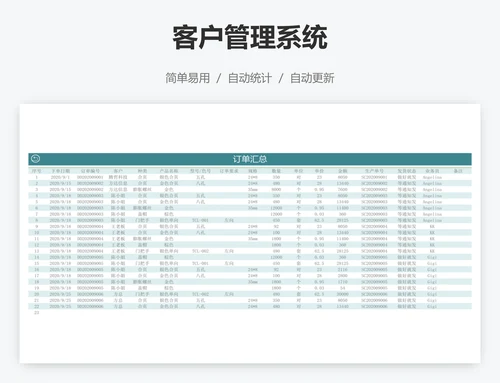
Task: Select the amount cell 1710
Action: point(342,282)
